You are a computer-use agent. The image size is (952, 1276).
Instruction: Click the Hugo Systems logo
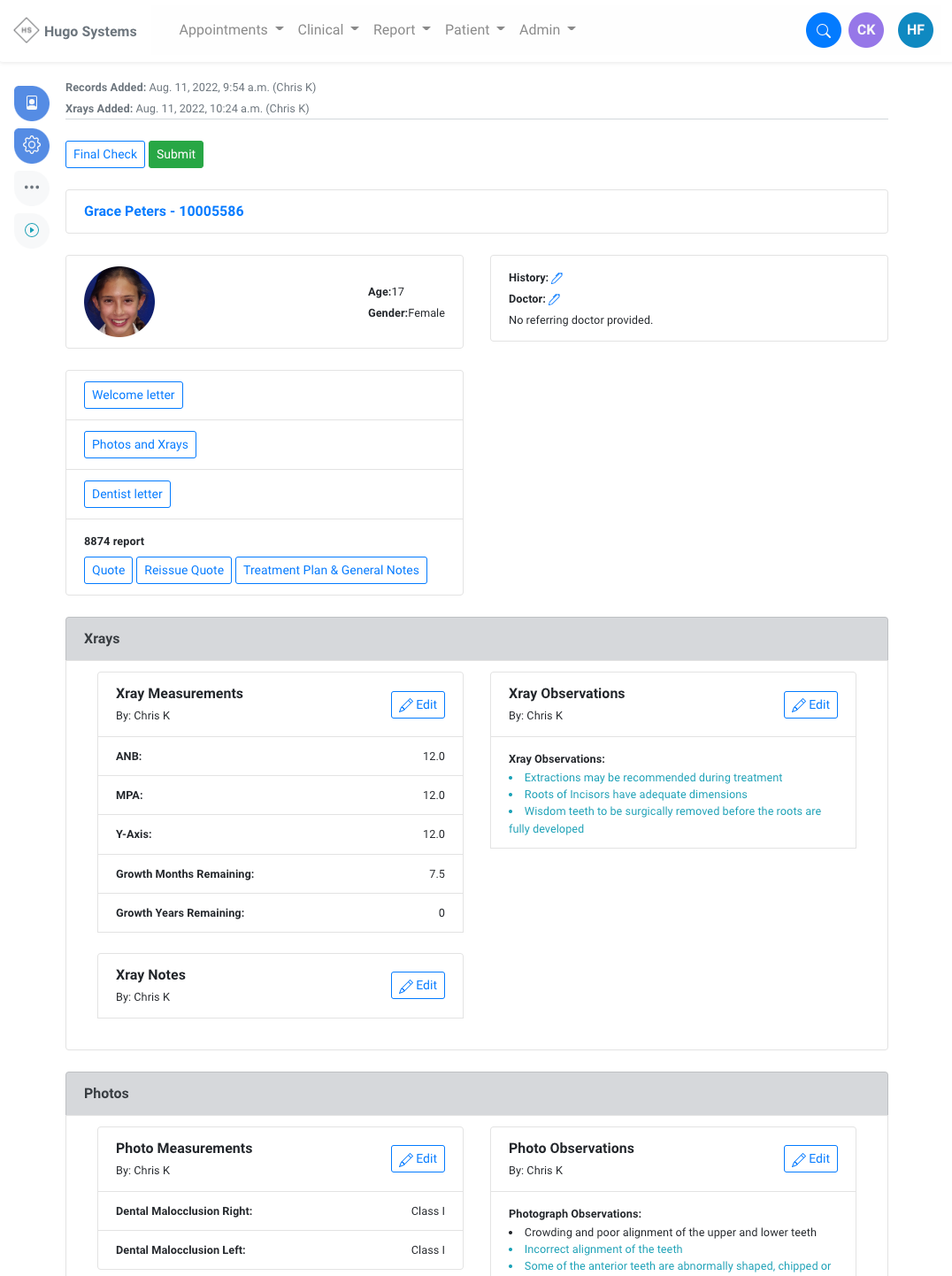click(x=76, y=31)
